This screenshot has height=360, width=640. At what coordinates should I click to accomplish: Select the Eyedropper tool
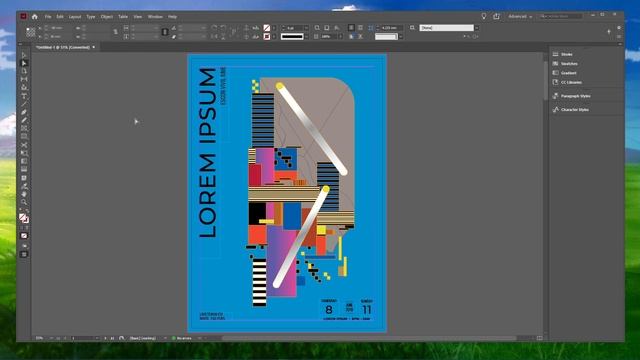click(24, 186)
